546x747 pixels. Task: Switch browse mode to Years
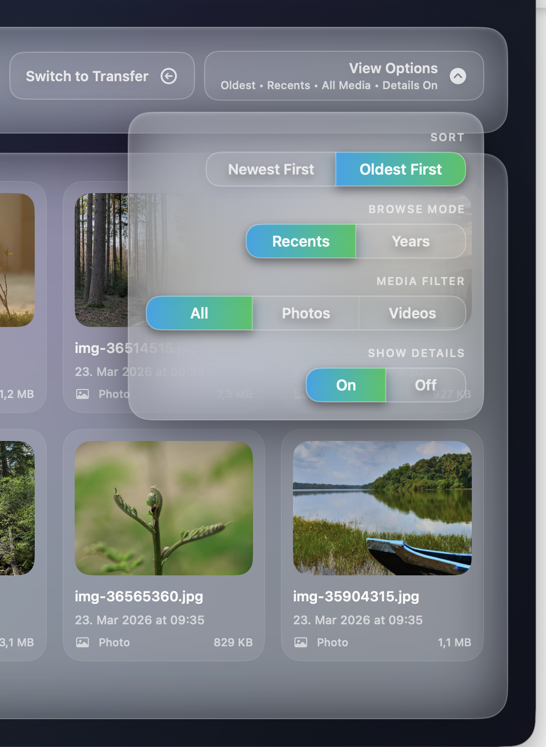tap(411, 242)
